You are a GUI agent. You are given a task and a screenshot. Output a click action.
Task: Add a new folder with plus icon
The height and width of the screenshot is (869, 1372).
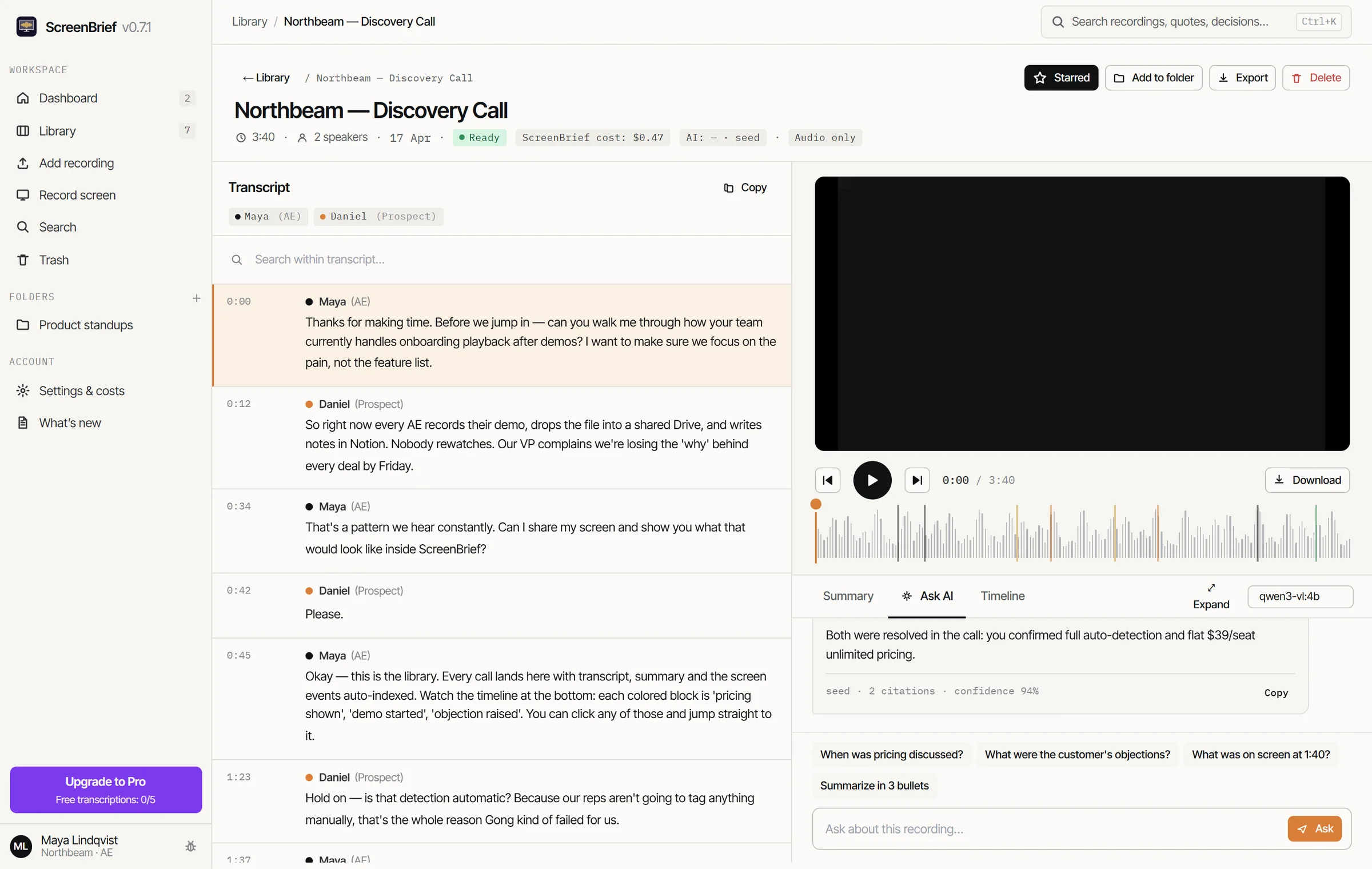[x=196, y=297]
